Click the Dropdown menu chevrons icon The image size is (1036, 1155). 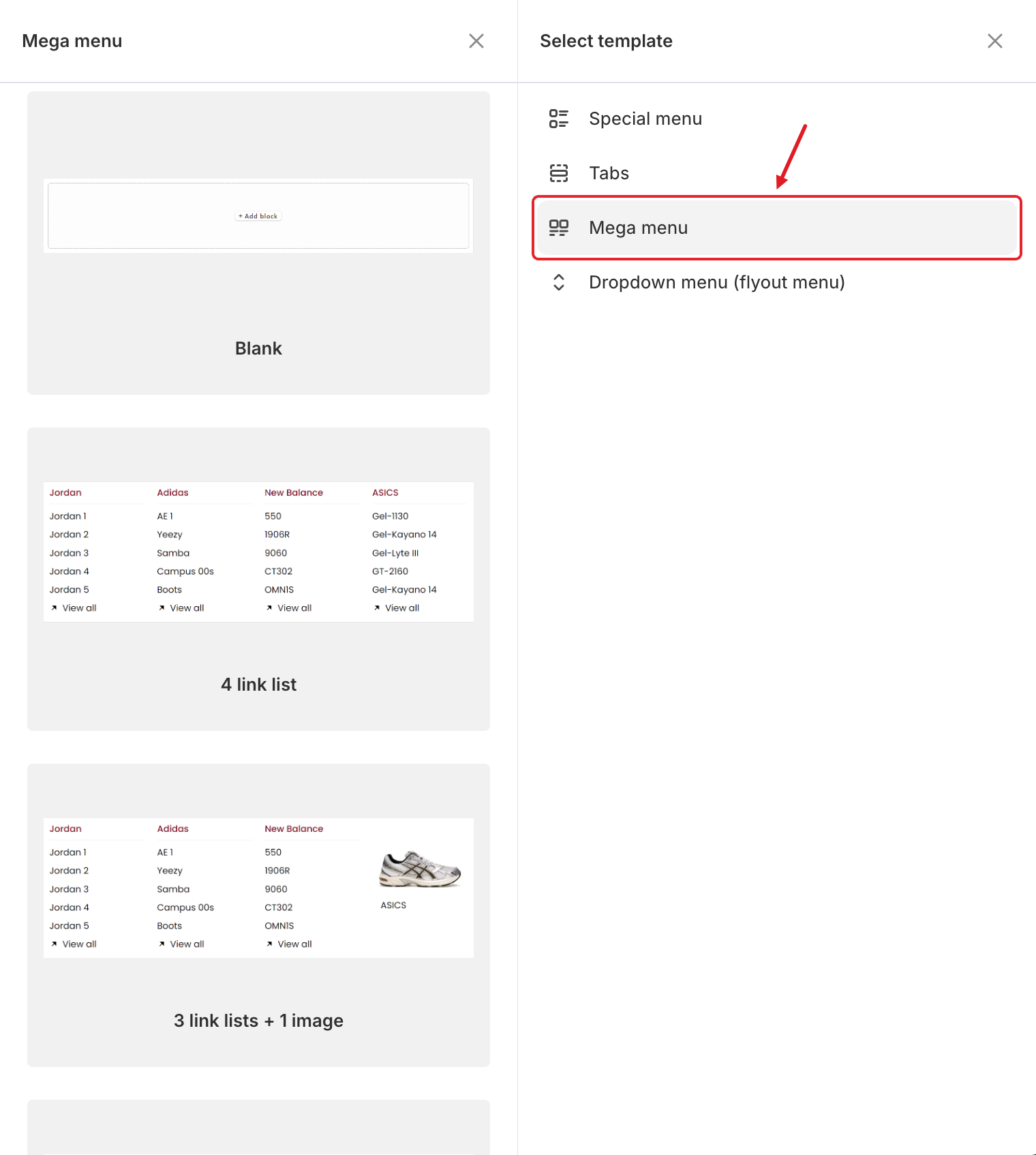click(559, 282)
